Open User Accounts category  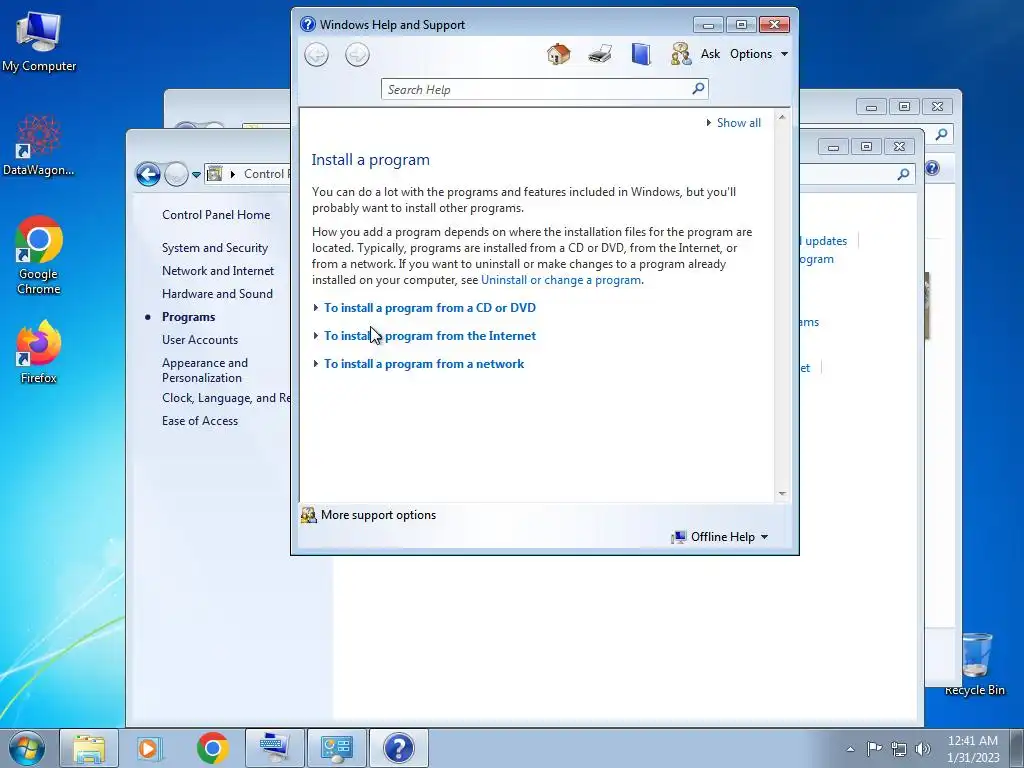pyautogui.click(x=200, y=340)
